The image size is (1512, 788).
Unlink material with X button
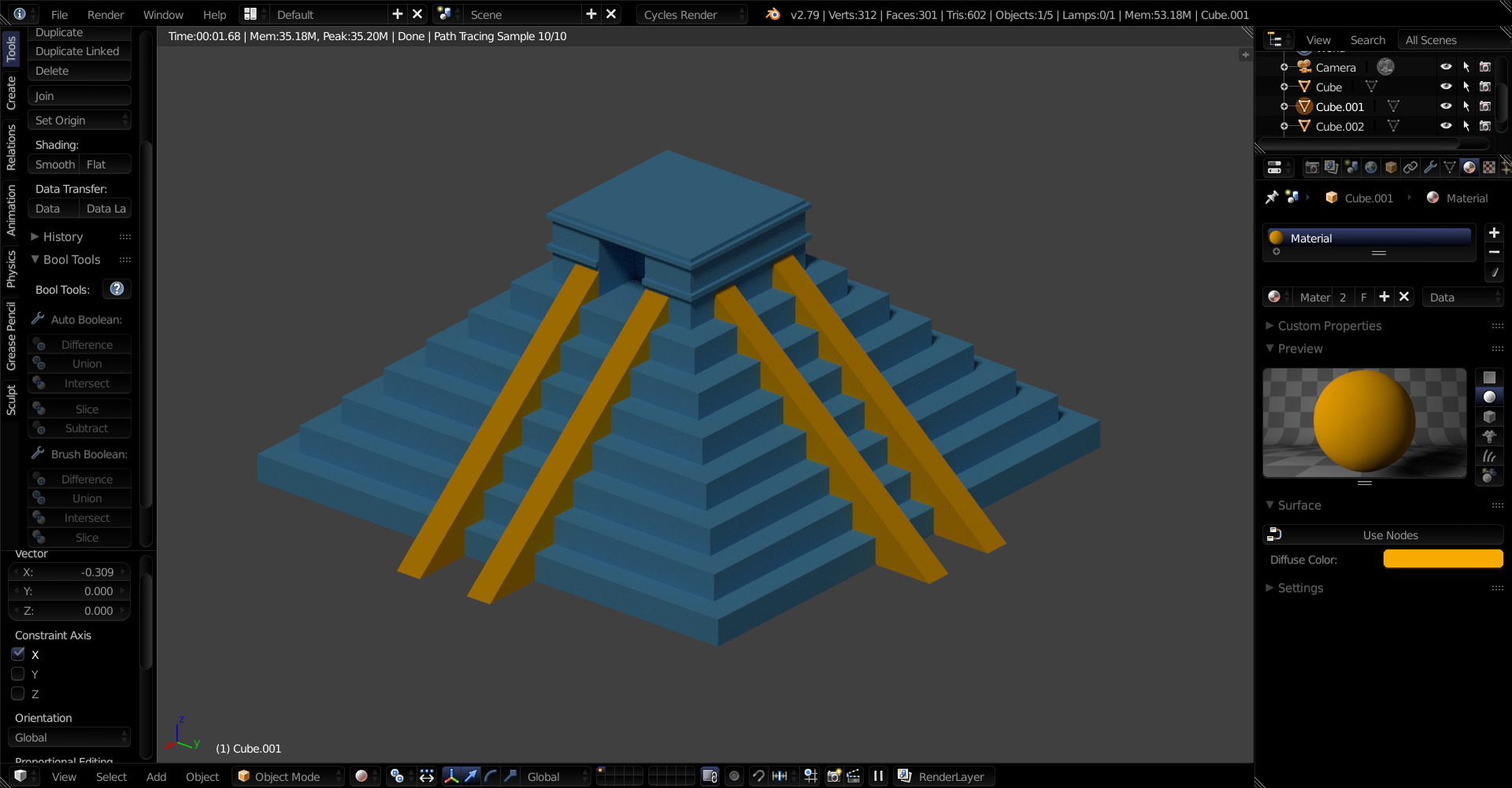(x=1404, y=297)
